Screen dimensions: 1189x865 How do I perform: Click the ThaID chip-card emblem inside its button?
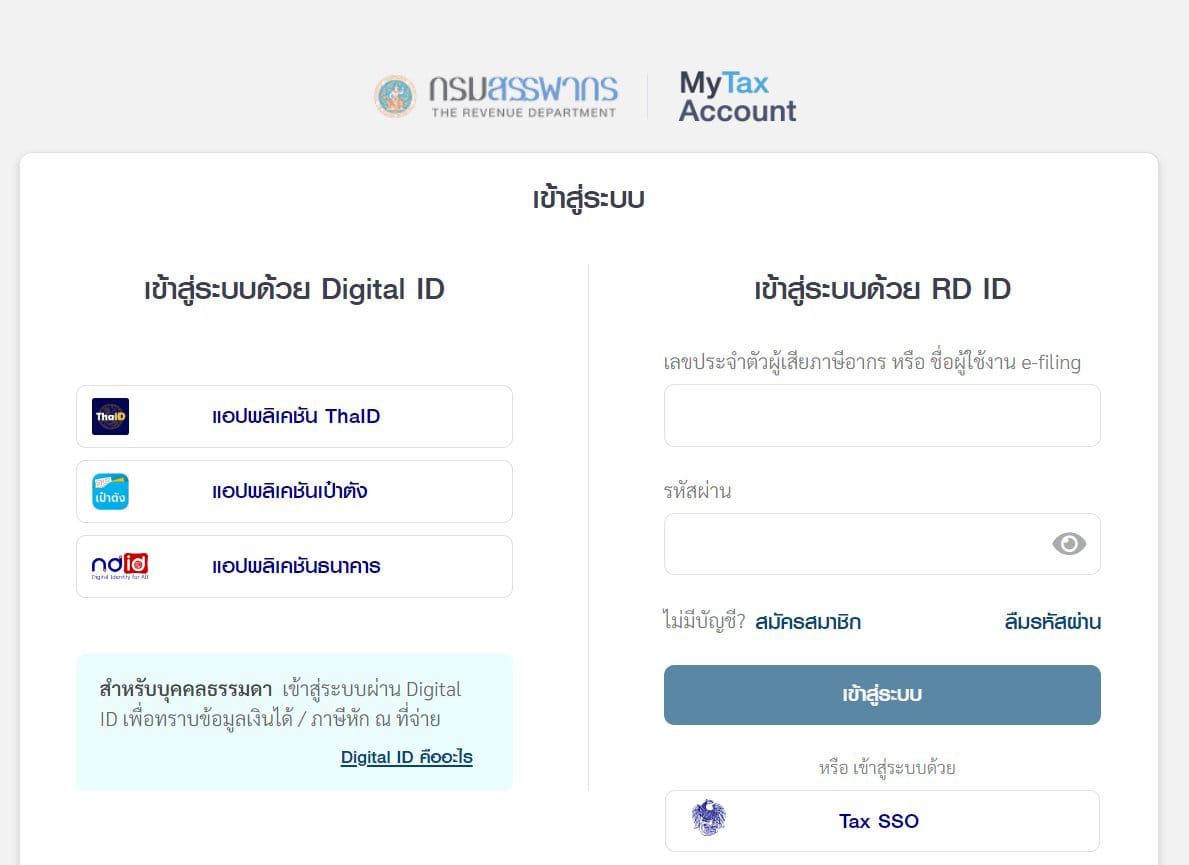tap(110, 417)
